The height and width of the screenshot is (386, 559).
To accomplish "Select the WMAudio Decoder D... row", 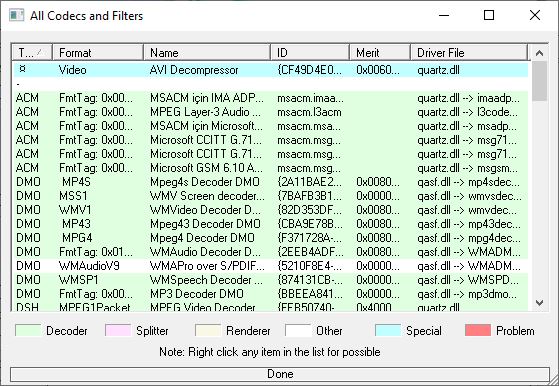I will click(x=271, y=252).
